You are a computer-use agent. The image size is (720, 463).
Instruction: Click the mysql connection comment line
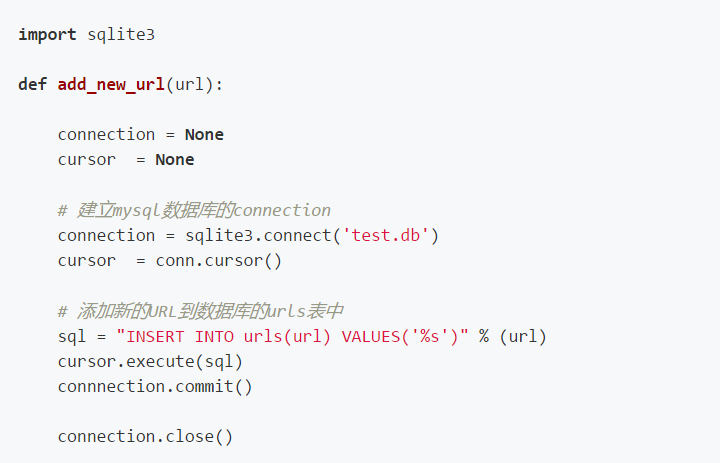194,210
